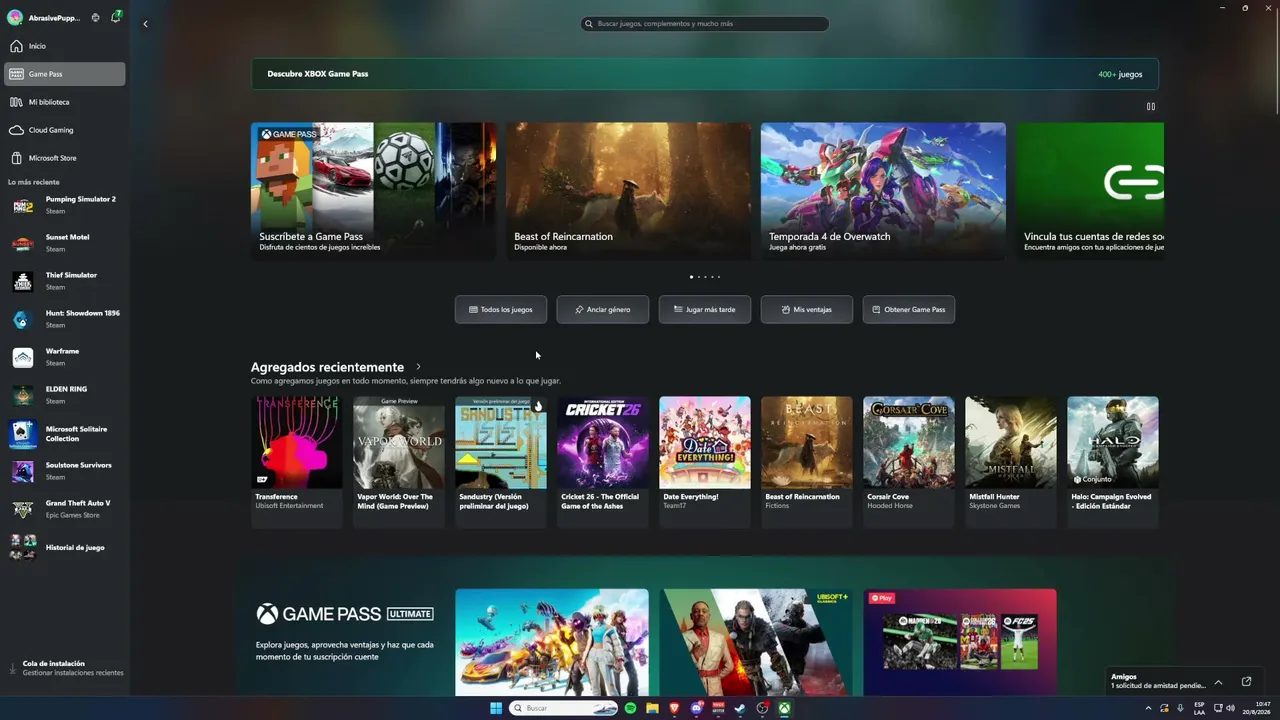The height and width of the screenshot is (720, 1280).
Task: Click the Todos los juegos button
Action: click(x=501, y=309)
